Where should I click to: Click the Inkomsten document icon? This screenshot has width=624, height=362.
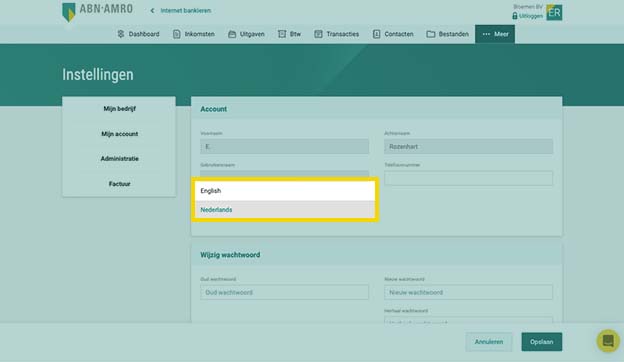[x=176, y=34]
